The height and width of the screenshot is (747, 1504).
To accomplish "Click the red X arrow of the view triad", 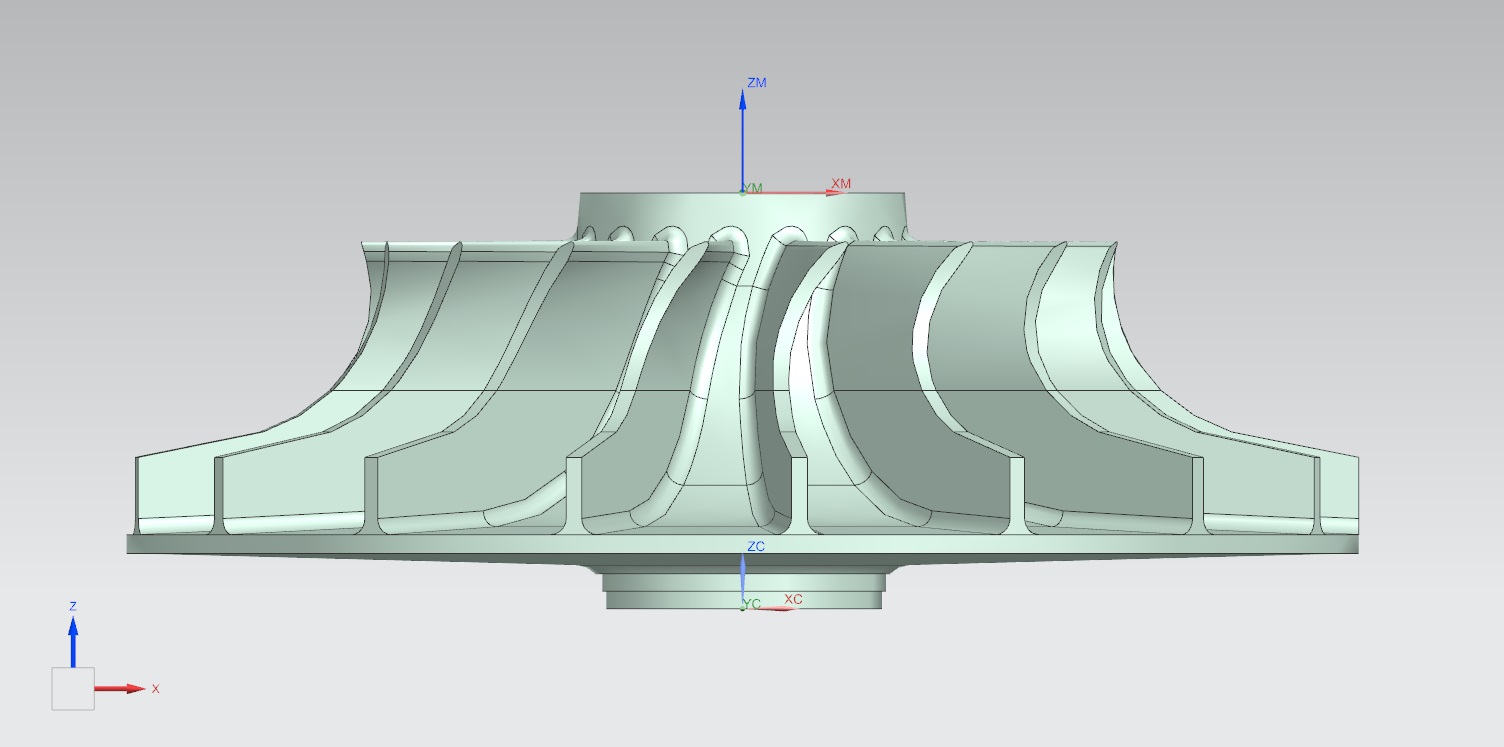I will click(121, 689).
